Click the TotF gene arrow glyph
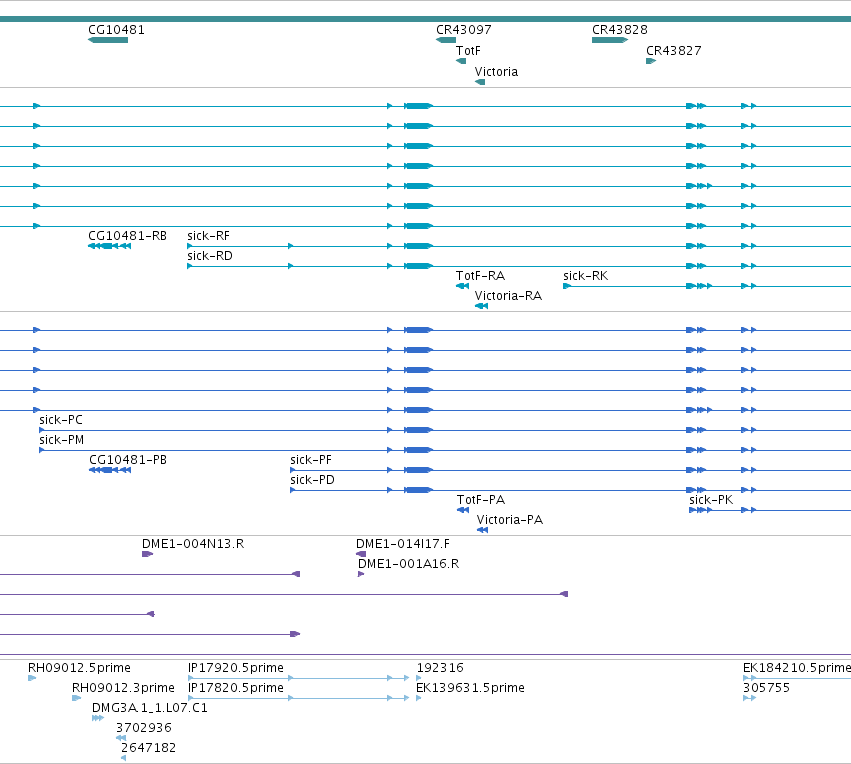 click(x=461, y=61)
